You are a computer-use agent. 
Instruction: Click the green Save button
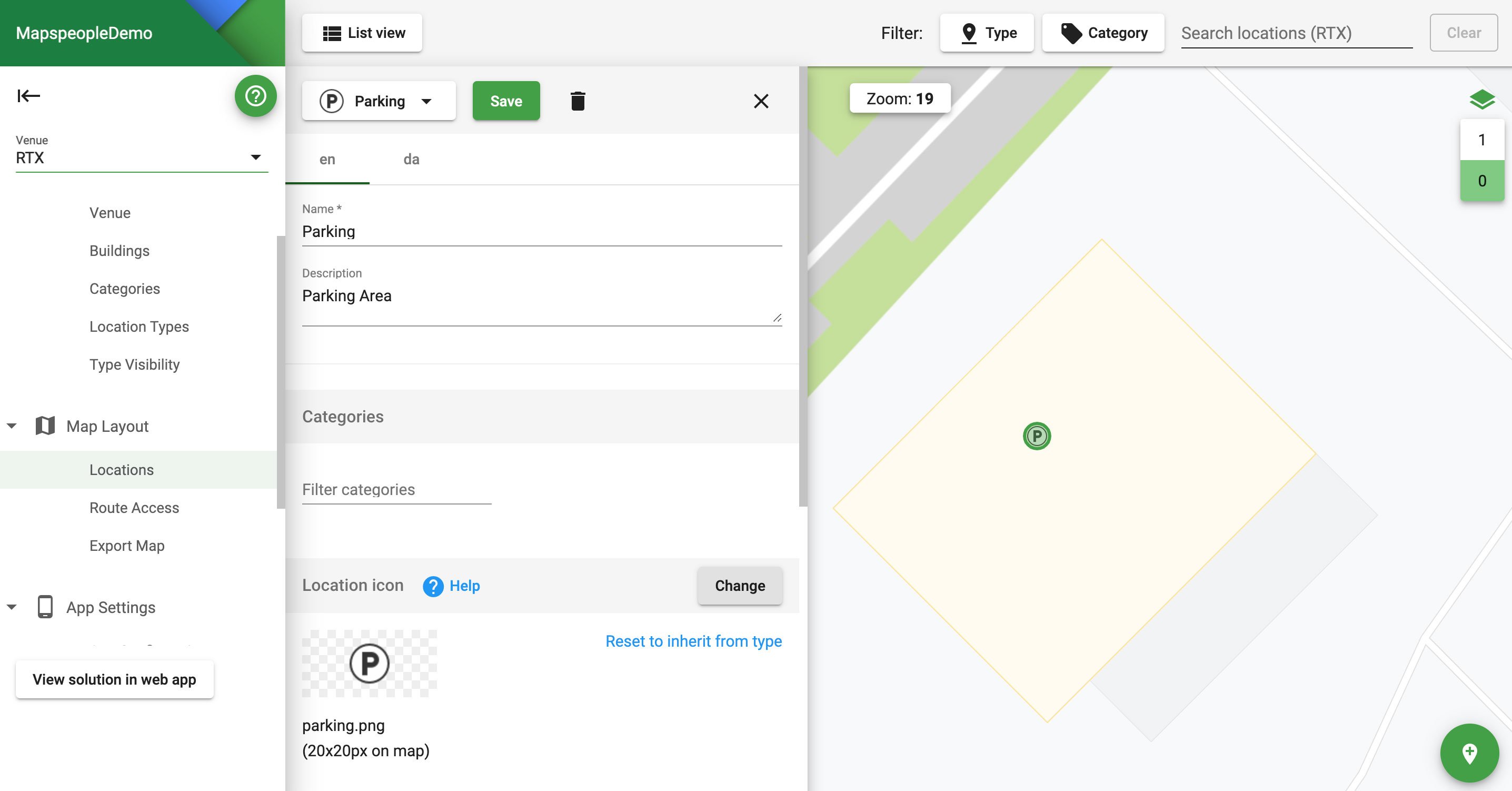tap(506, 101)
